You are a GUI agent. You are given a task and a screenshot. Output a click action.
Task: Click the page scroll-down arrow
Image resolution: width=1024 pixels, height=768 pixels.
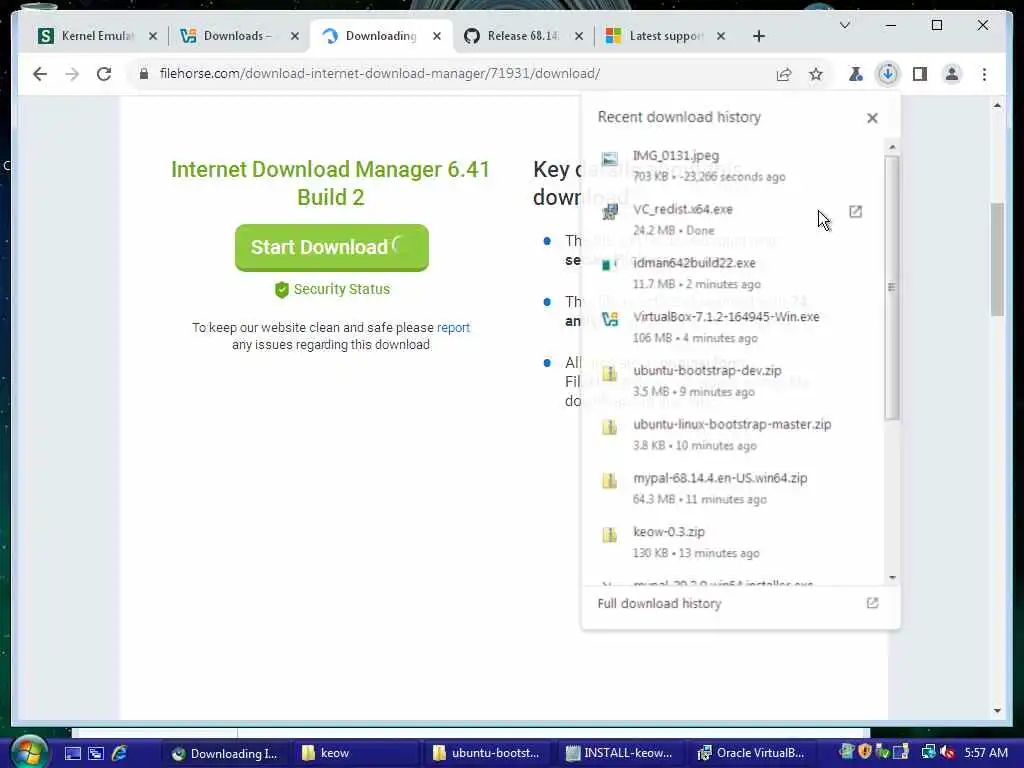997,711
